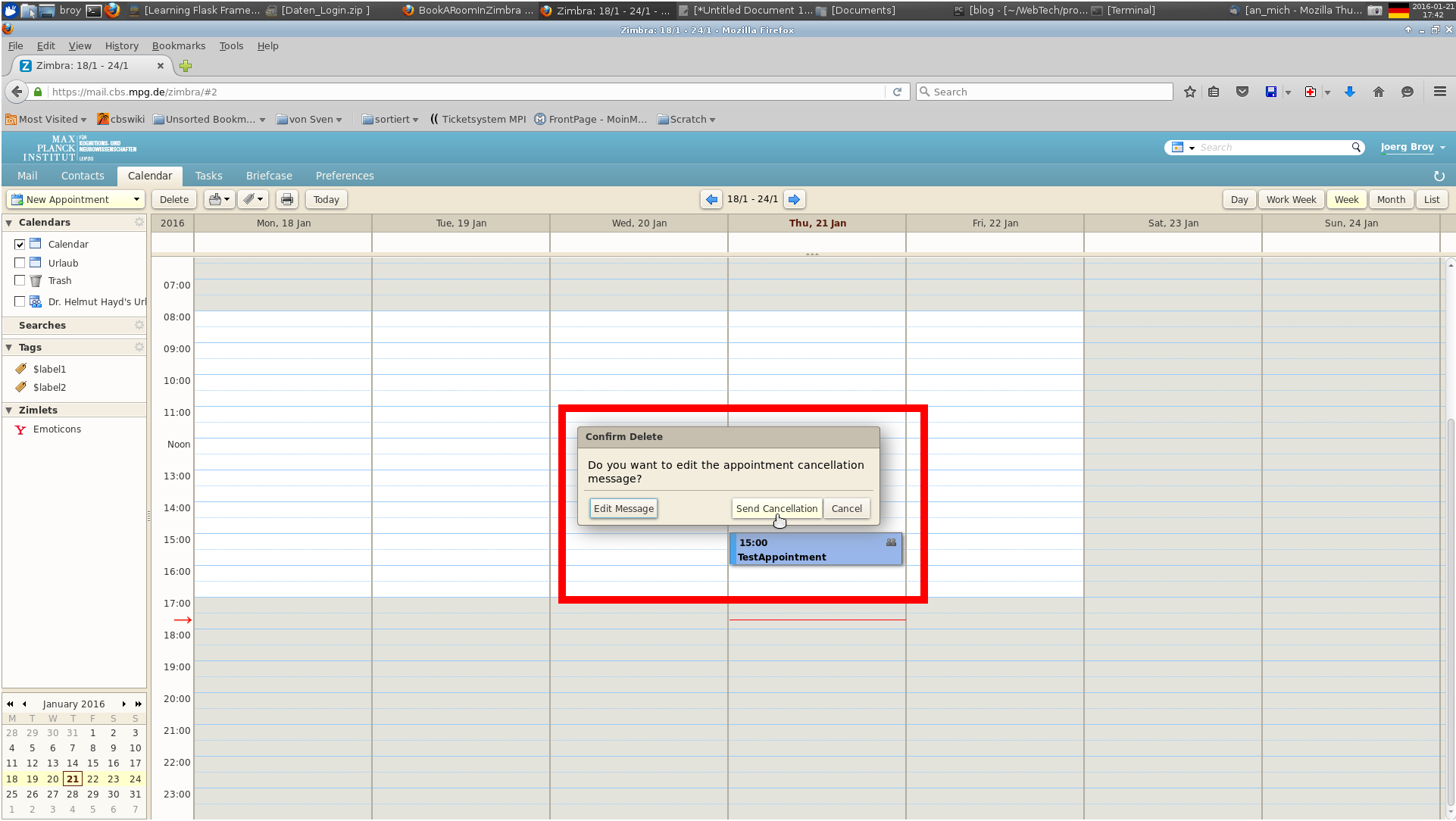The image size is (1456, 821).
Task: Select the Calendar tab
Action: coord(149,176)
